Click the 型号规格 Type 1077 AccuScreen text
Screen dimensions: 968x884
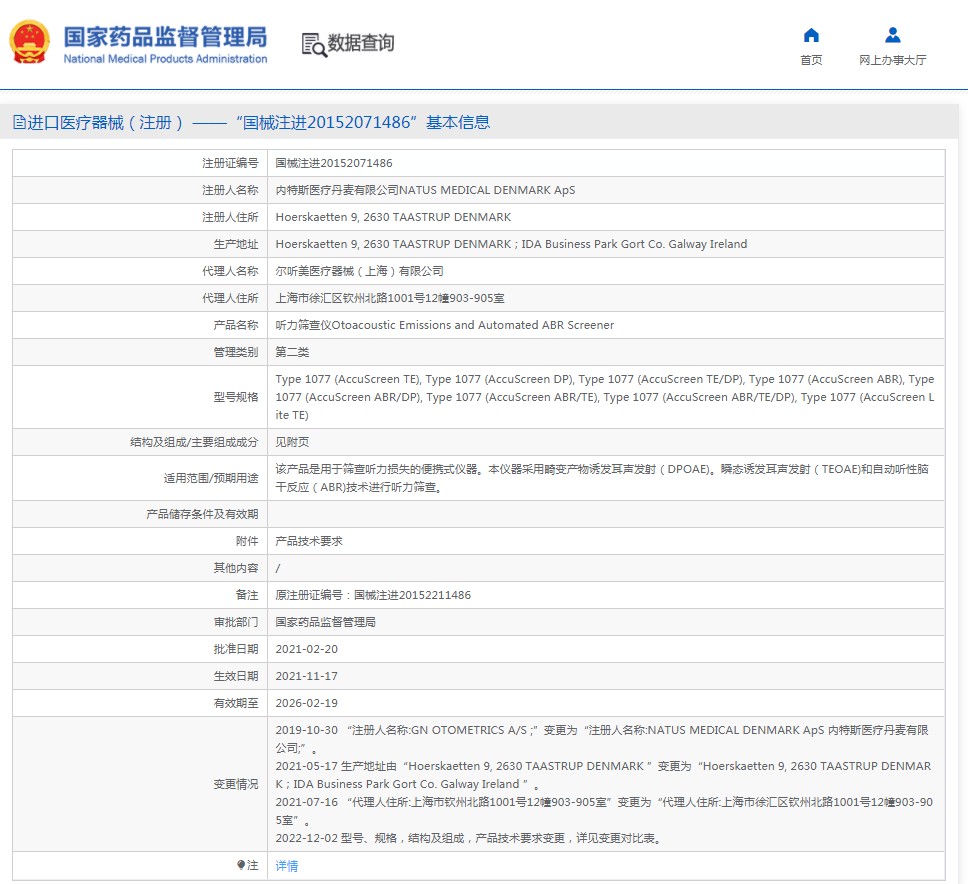click(605, 397)
